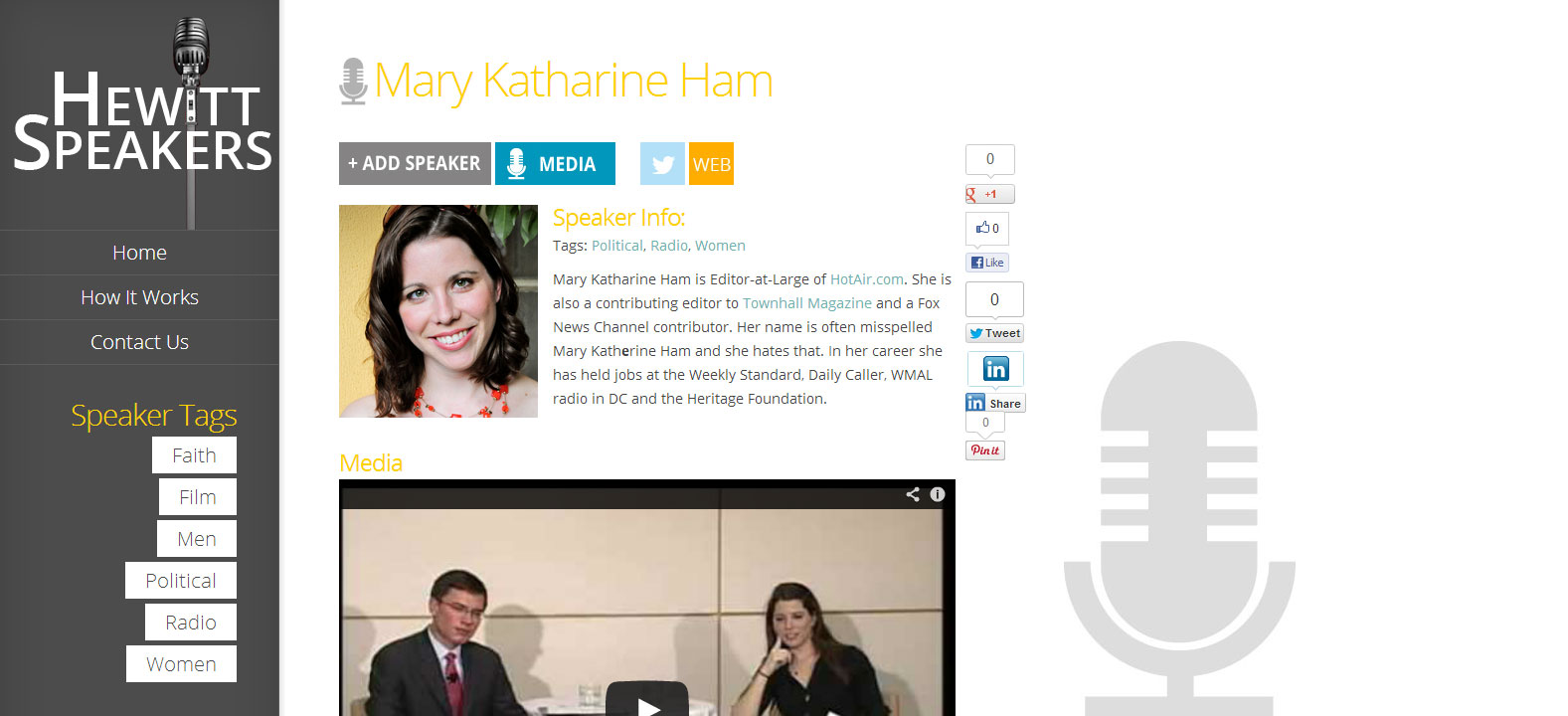Select the Women tag in sidebar
1568x716 pixels.
(x=181, y=664)
